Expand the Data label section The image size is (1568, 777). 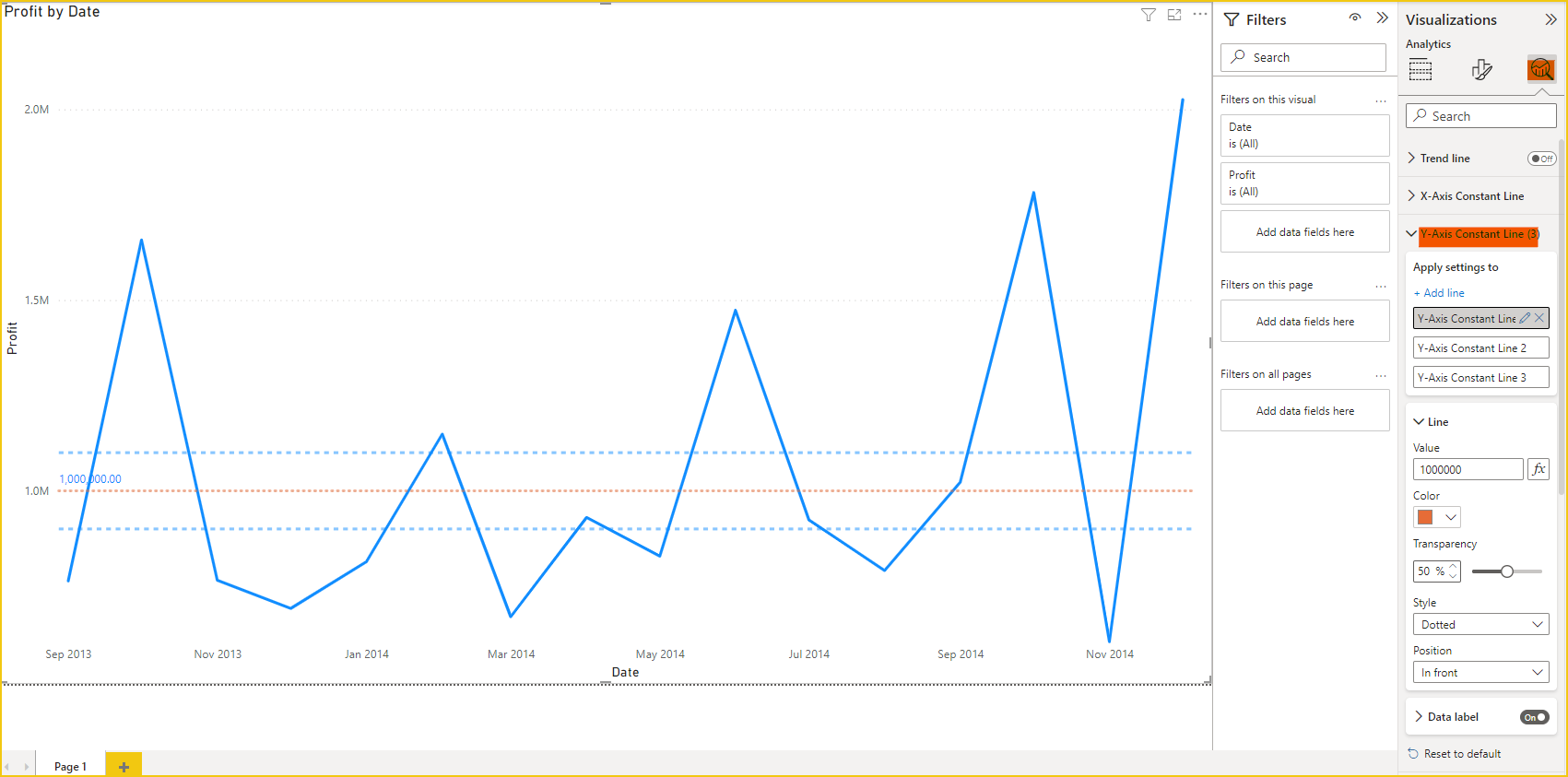click(x=1419, y=716)
